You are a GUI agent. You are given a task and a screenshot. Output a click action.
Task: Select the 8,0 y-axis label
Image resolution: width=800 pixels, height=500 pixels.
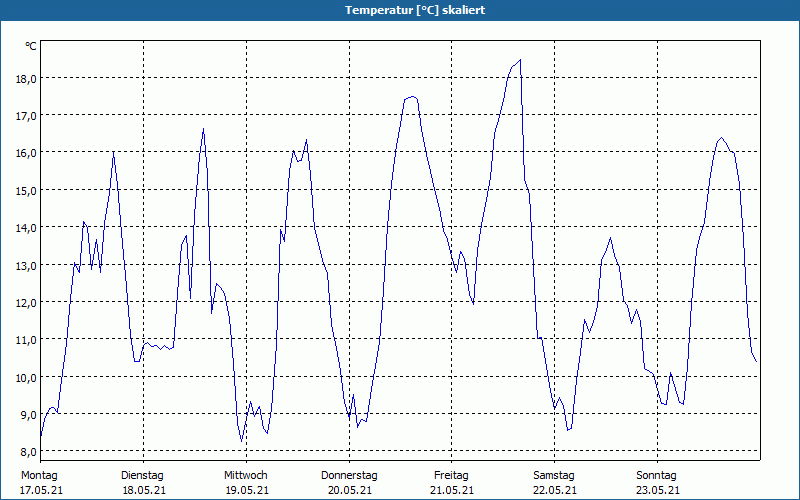28,452
